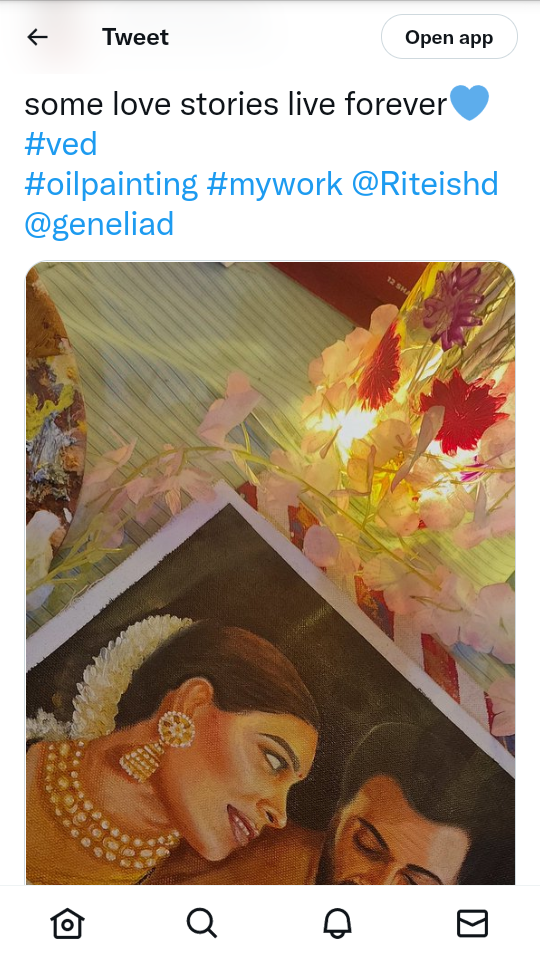Image resolution: width=540 pixels, height=960 pixels.
Task: Open the Notifications bell icon
Action: pos(337,923)
